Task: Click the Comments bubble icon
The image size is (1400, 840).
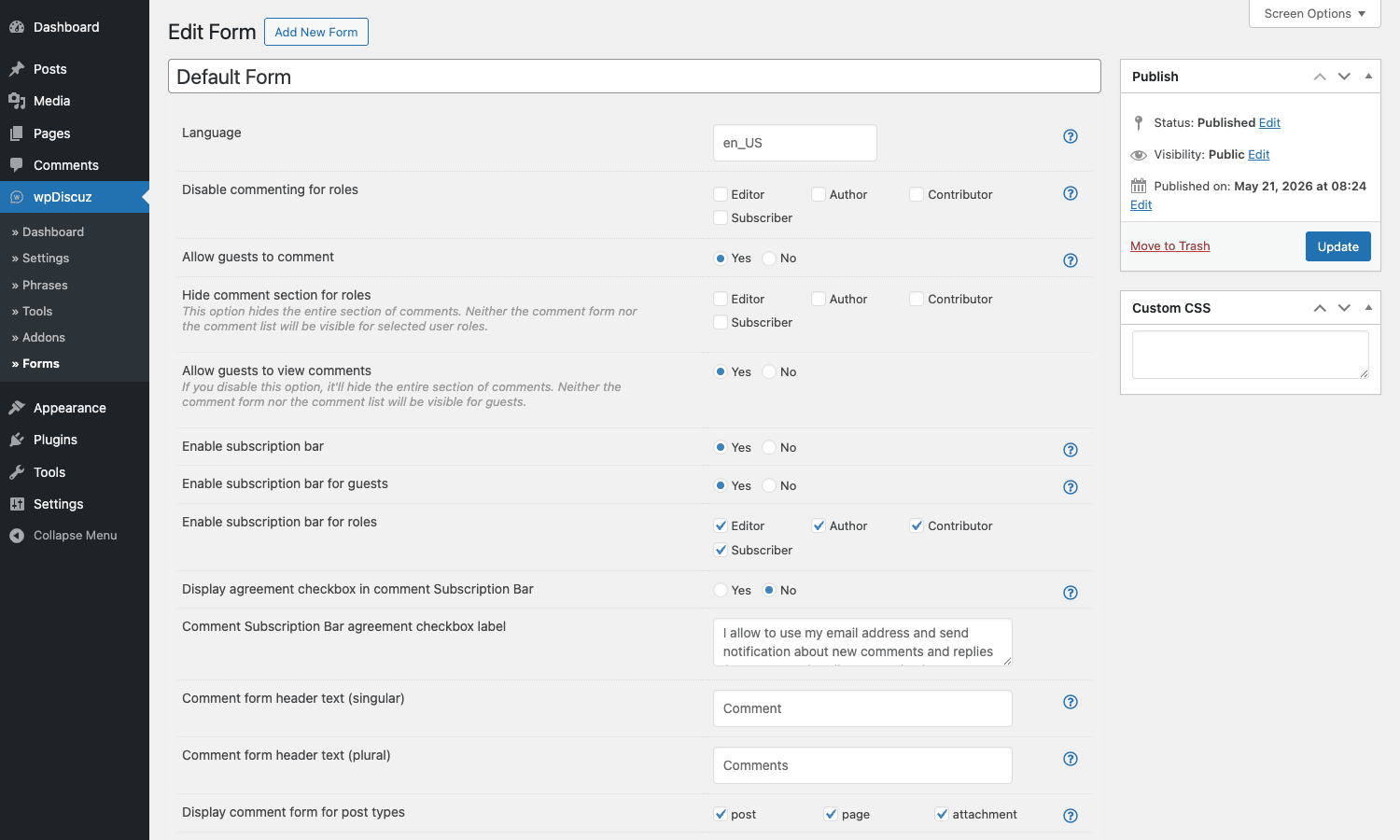Action: (17, 165)
